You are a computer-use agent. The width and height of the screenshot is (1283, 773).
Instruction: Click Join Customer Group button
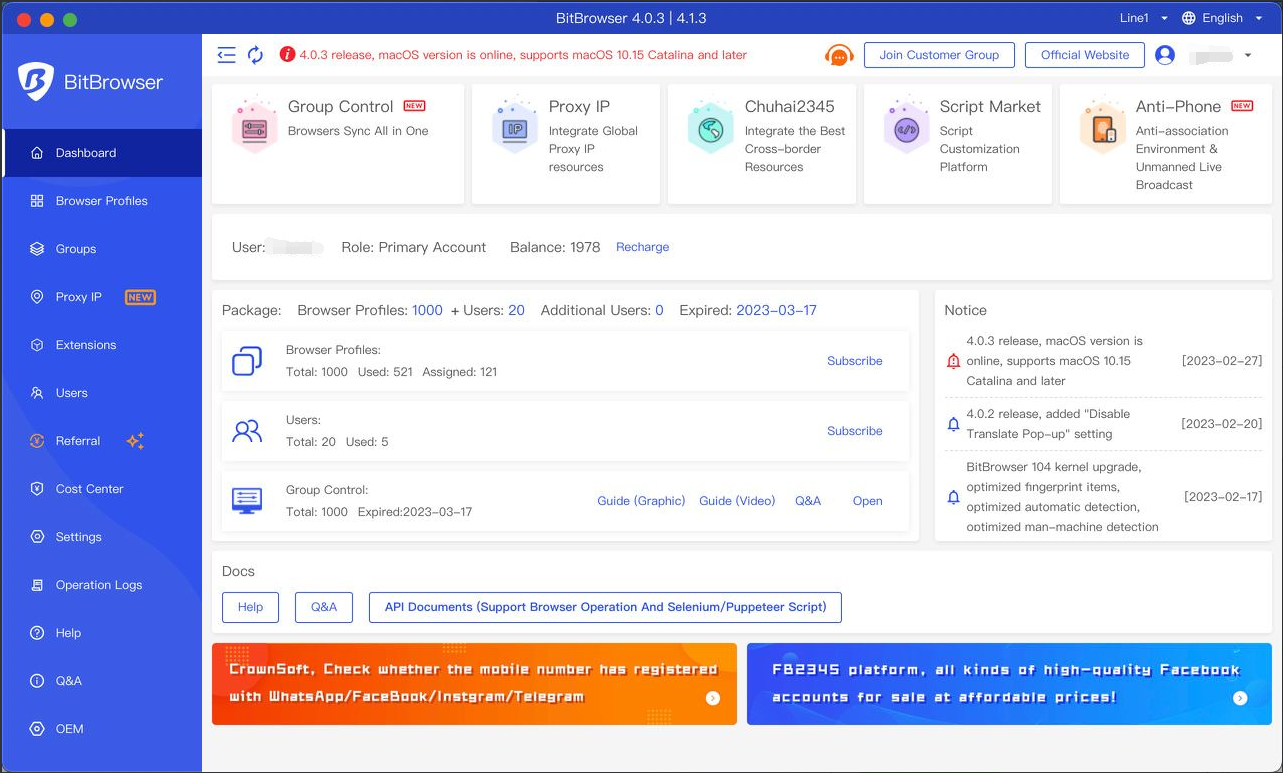(x=939, y=55)
